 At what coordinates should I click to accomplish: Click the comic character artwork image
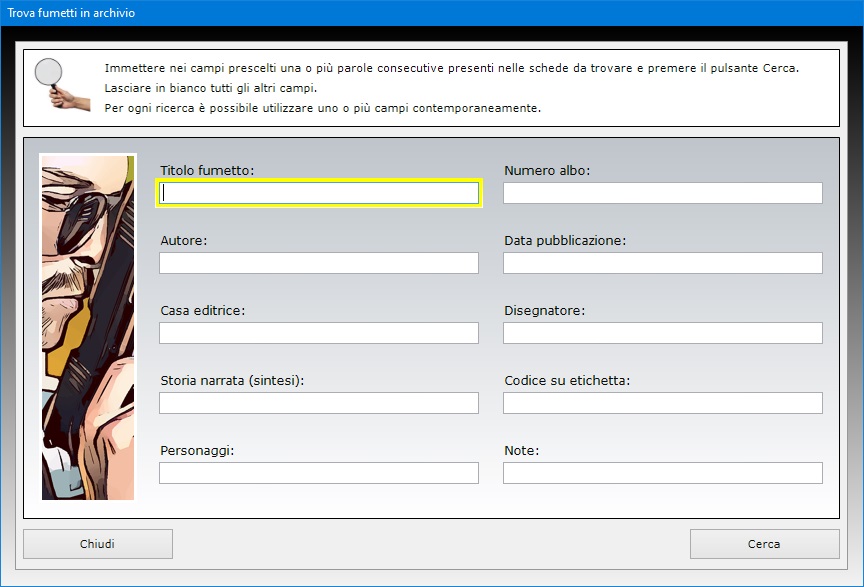point(88,327)
